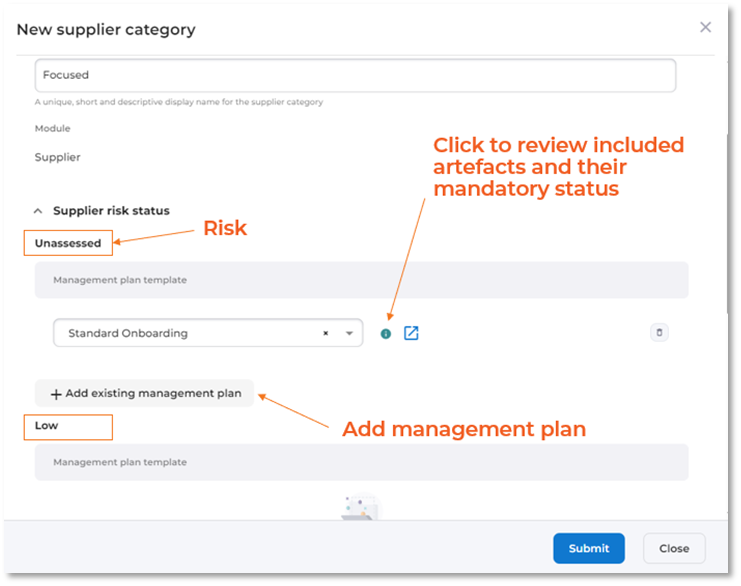This screenshot has height=586, width=741.
Task: Open Standard Onboarding plan via external-link icon
Action: coord(411,333)
